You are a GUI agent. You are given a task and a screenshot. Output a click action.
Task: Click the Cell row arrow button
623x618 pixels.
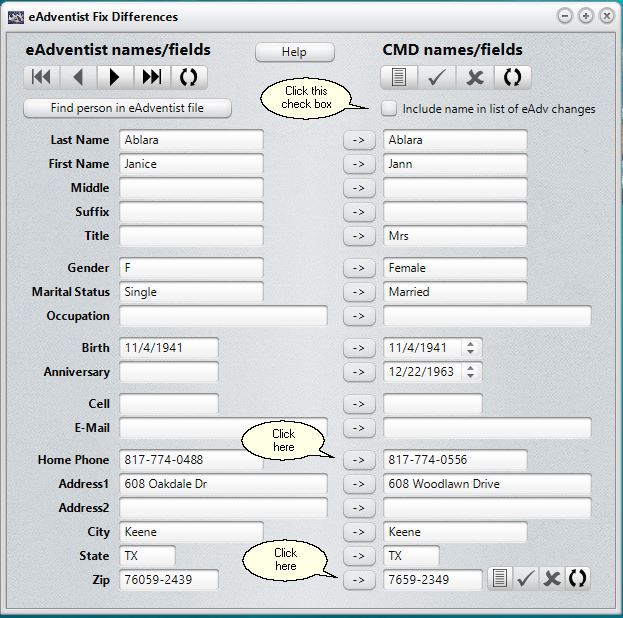pos(359,404)
